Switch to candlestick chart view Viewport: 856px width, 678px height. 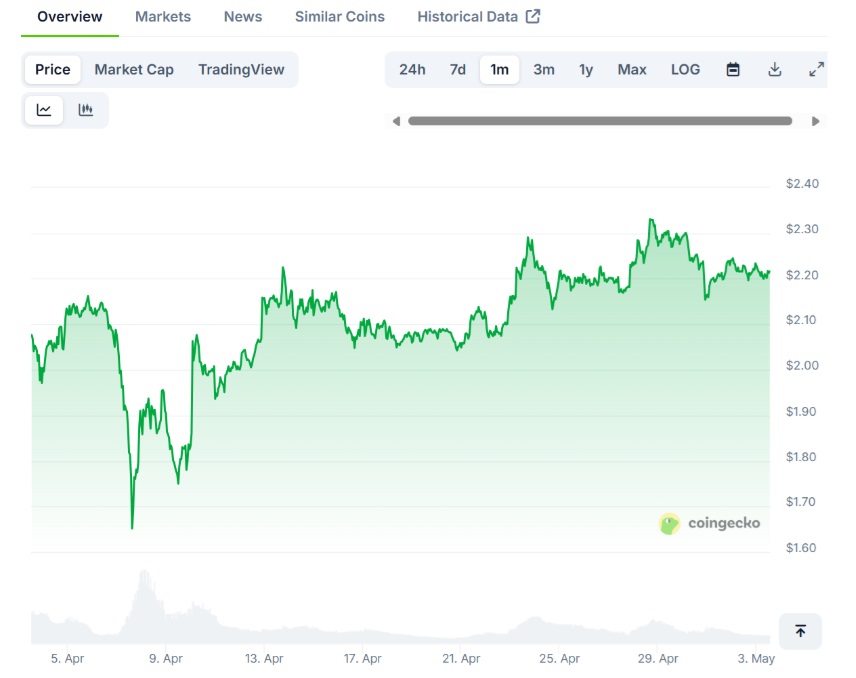tap(86, 110)
